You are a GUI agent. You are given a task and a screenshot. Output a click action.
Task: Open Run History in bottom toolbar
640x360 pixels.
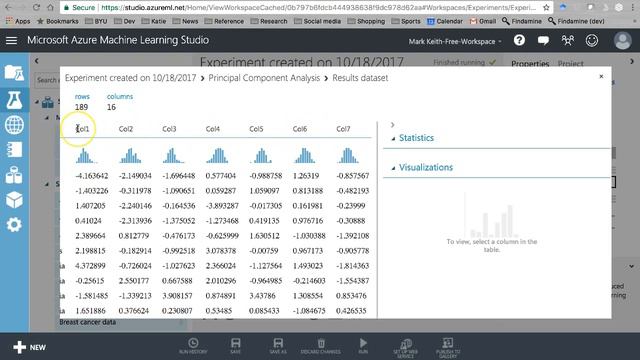pos(193,346)
